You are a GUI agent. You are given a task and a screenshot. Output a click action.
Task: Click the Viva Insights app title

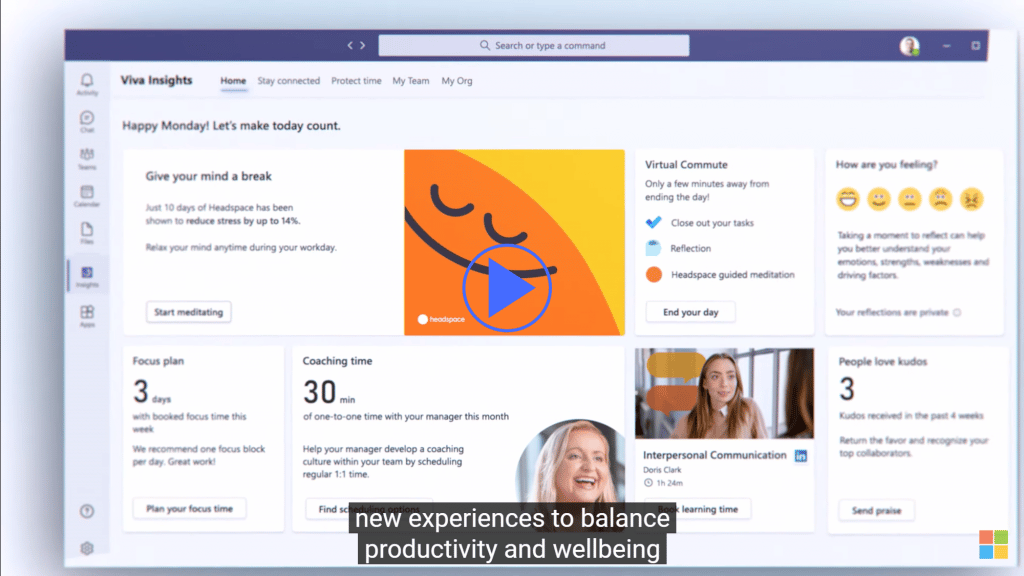point(156,80)
